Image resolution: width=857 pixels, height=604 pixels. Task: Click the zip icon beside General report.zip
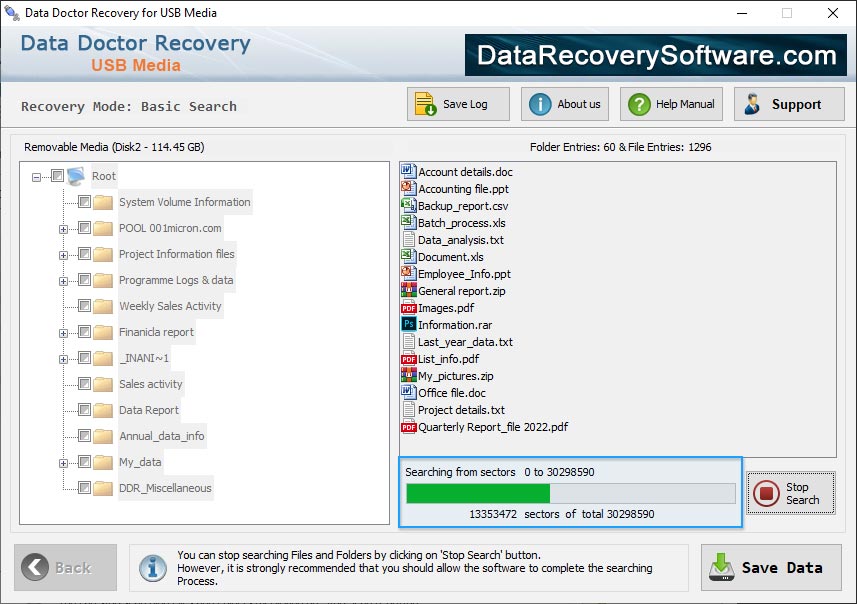tap(407, 290)
